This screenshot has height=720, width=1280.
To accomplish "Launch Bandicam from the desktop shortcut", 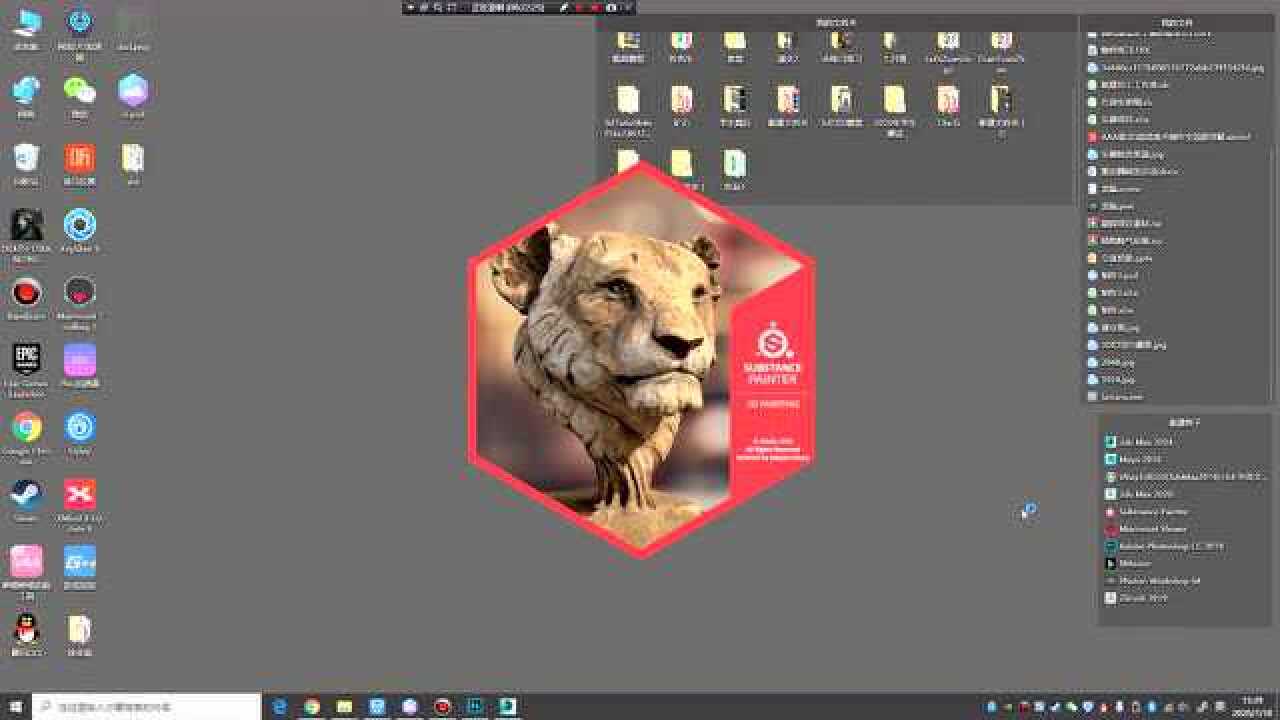I will pos(26,298).
